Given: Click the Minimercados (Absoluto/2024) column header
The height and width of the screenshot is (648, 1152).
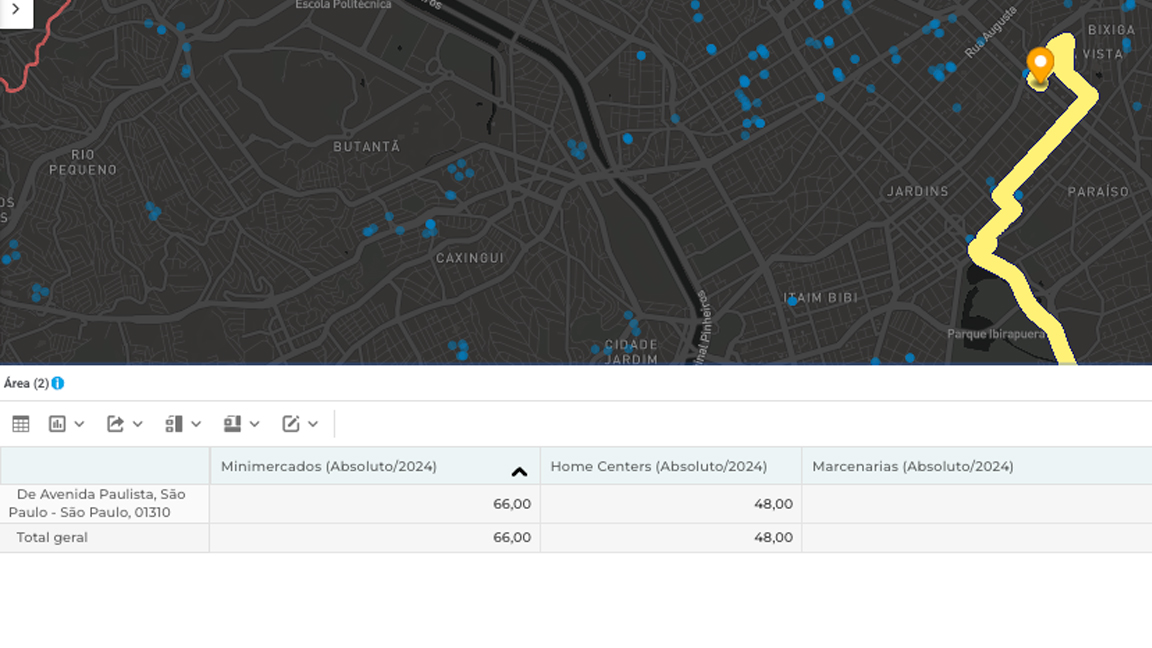Looking at the screenshot, I should tap(329, 466).
